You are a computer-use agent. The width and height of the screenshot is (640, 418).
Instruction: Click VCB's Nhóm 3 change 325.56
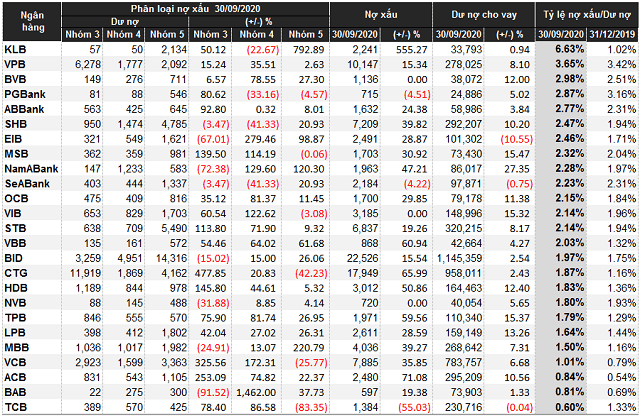tap(210, 362)
